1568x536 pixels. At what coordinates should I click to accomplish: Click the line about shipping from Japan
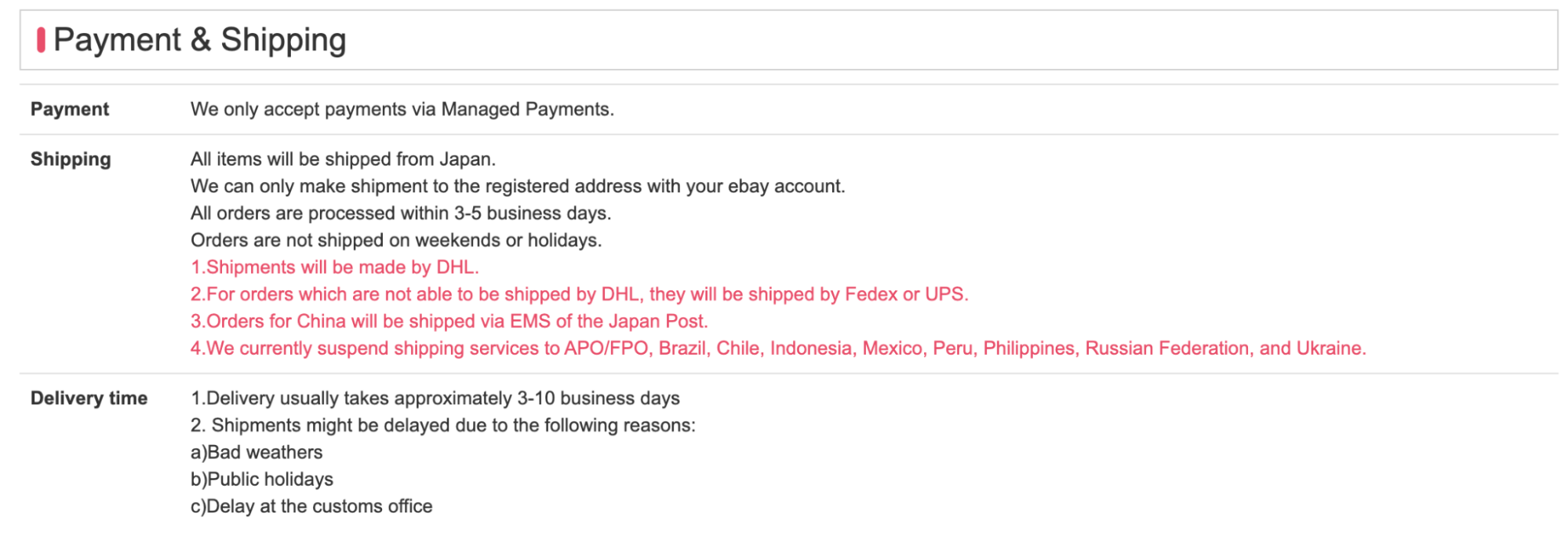343,159
